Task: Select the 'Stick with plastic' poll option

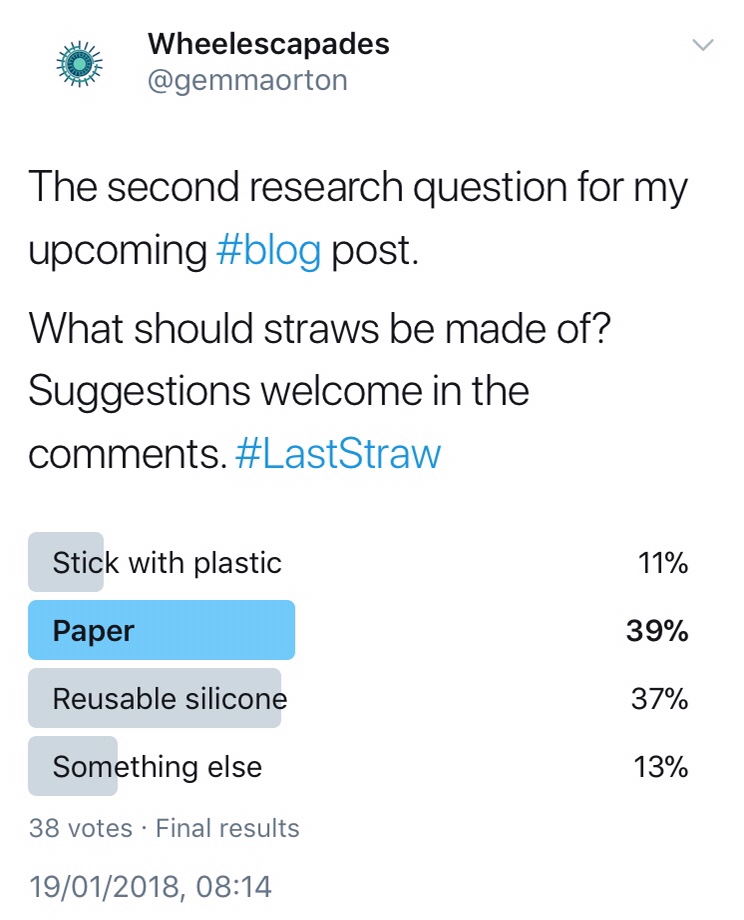Action: click(167, 563)
